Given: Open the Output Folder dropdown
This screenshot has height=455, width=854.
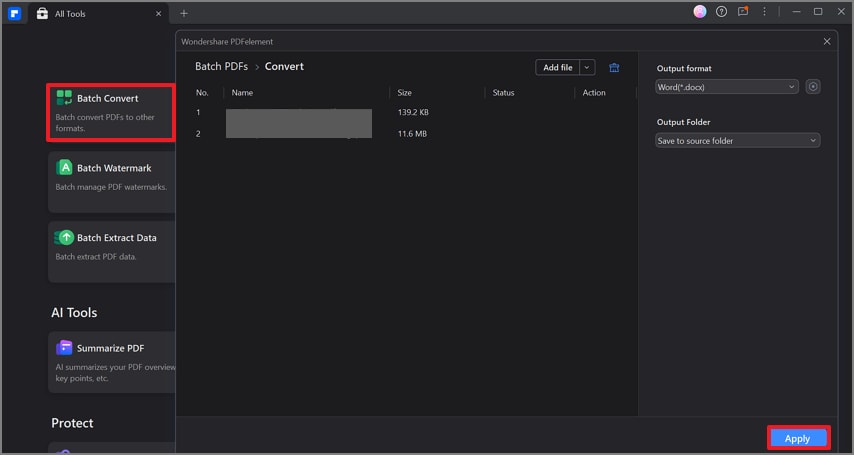Looking at the screenshot, I should [737, 141].
